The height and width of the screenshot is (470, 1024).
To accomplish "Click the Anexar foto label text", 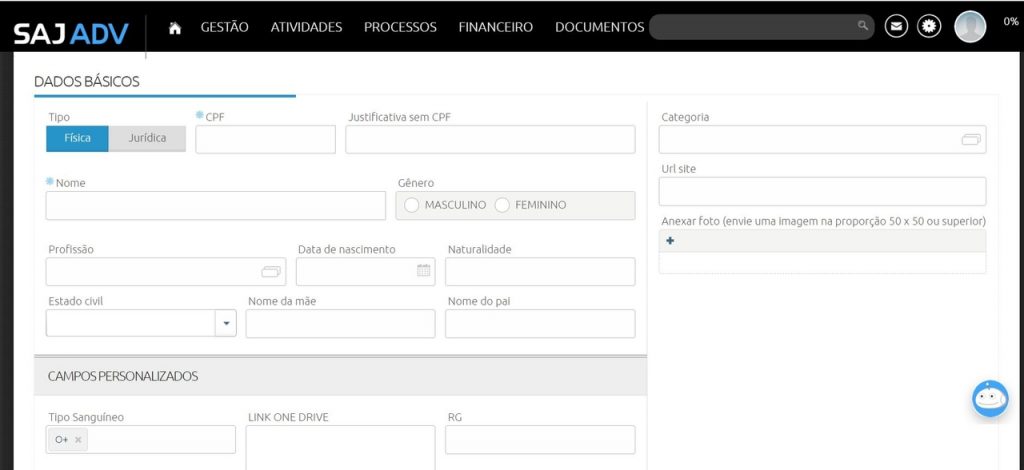I will point(823,221).
